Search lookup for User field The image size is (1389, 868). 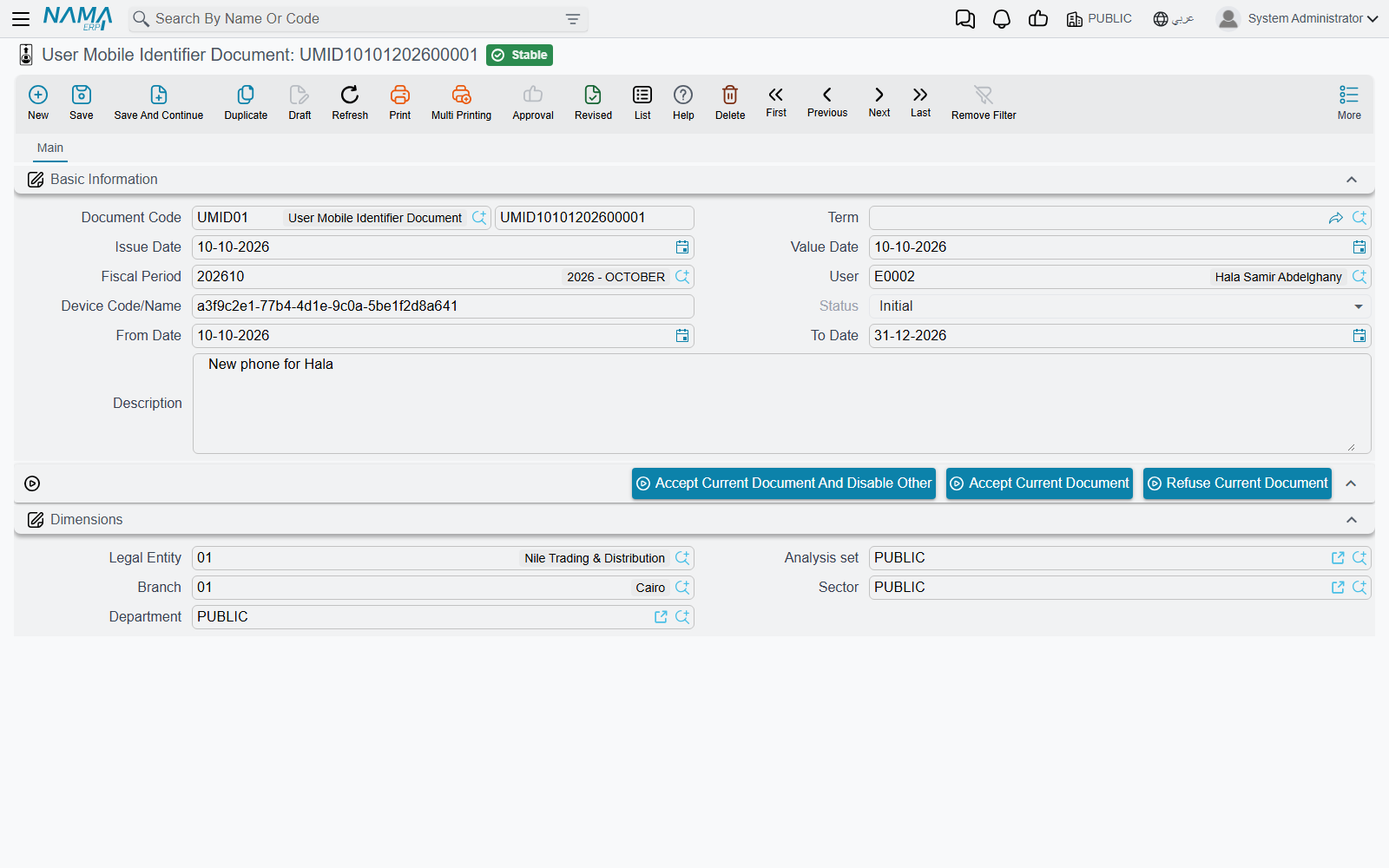(1359, 277)
